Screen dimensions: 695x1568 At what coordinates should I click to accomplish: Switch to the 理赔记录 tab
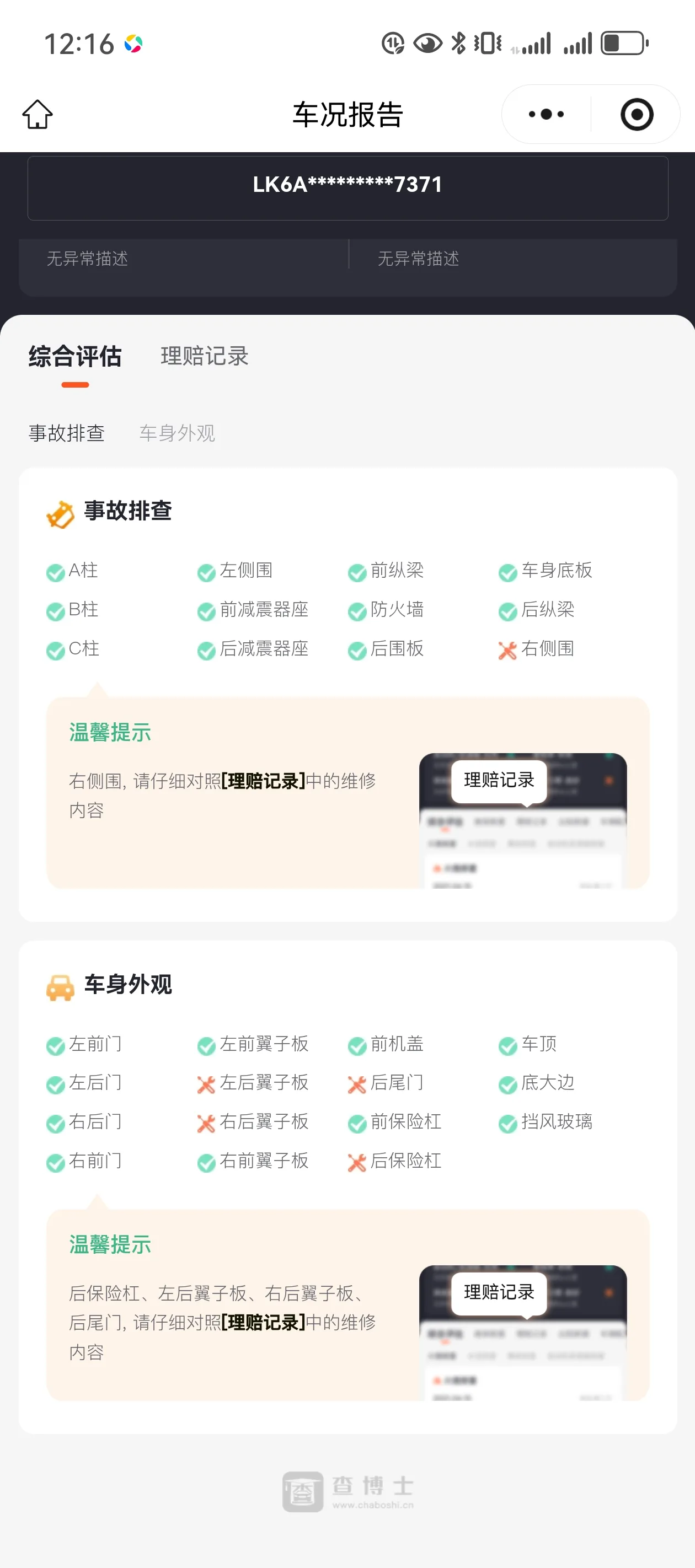click(205, 356)
